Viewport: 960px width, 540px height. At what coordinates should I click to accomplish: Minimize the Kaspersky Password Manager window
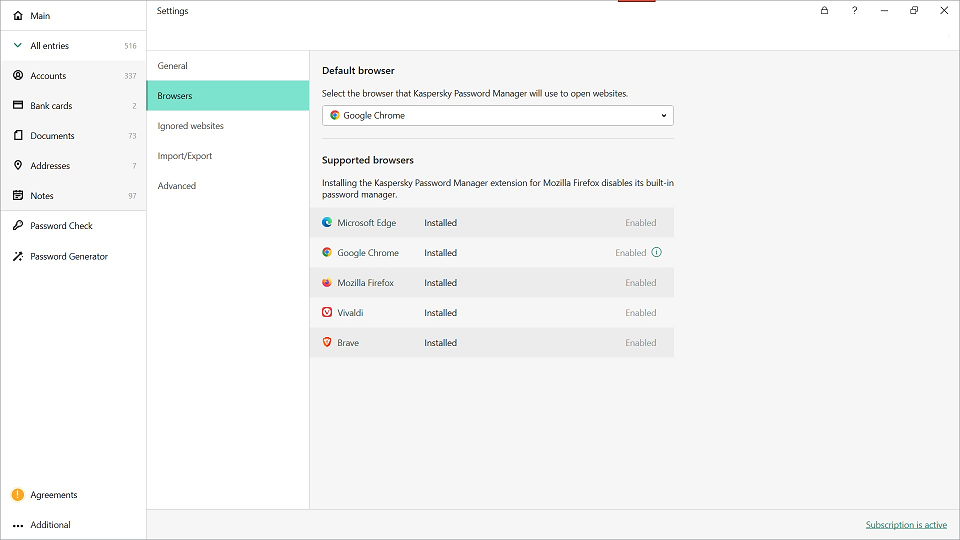(x=884, y=10)
